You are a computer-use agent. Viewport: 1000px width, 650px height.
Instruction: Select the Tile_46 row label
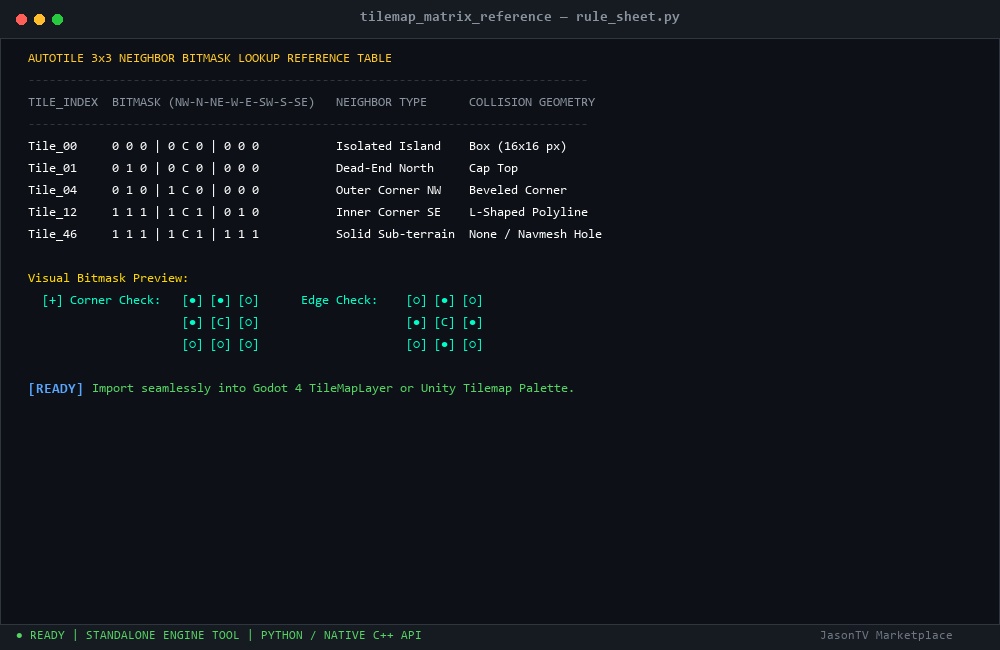[x=52, y=234]
